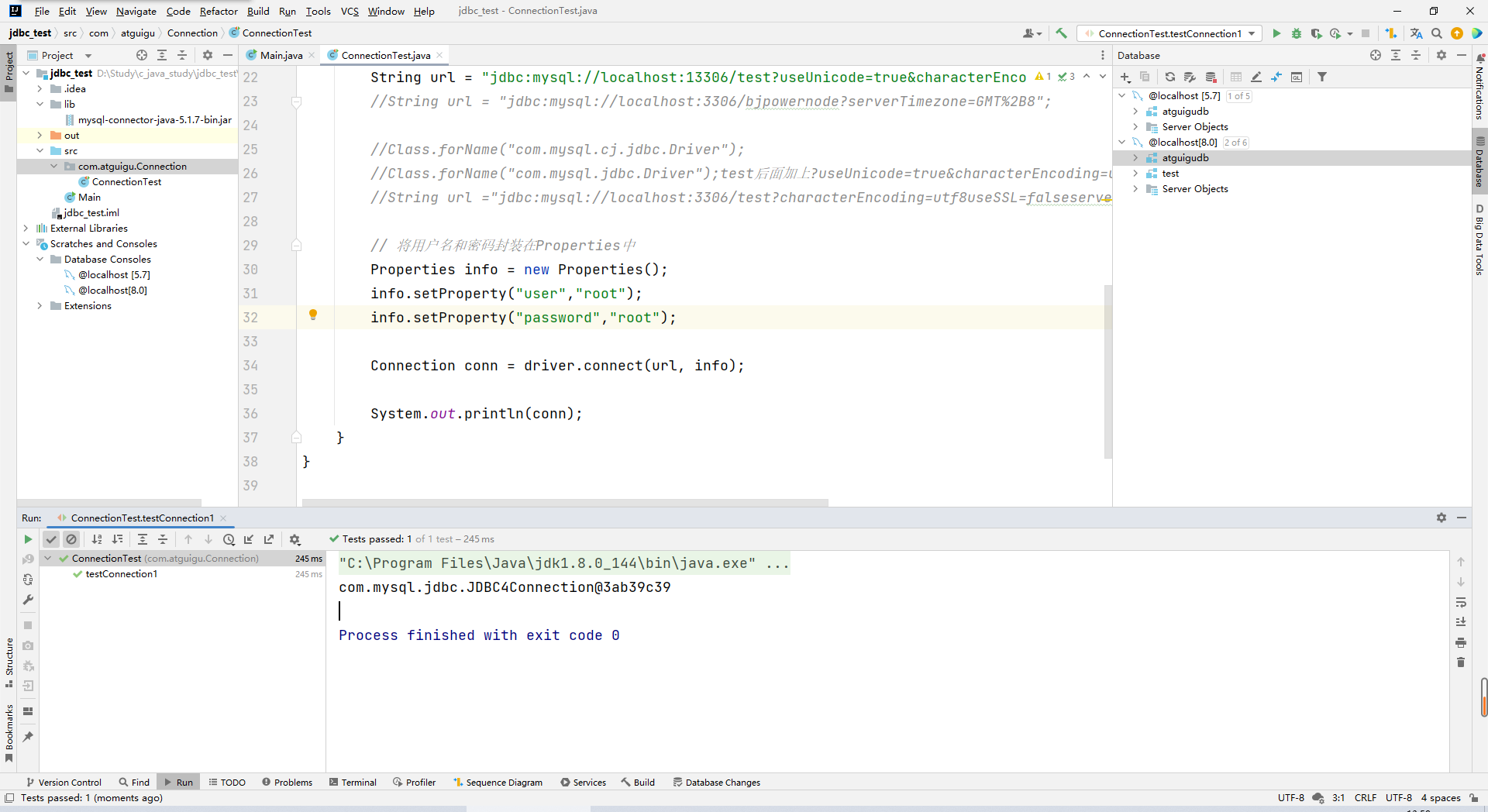This screenshot has width=1488, height=812.
Task: Open query console from Database toolbar
Action: pos(1297,77)
